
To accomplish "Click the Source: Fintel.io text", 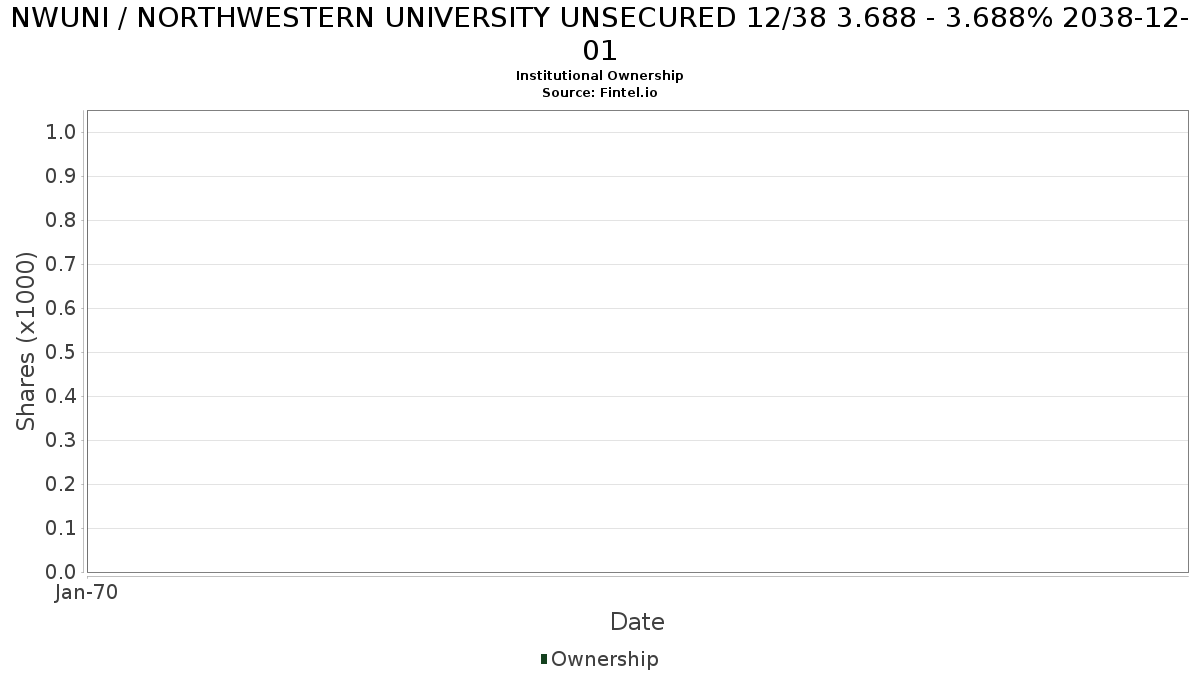I will click(599, 92).
